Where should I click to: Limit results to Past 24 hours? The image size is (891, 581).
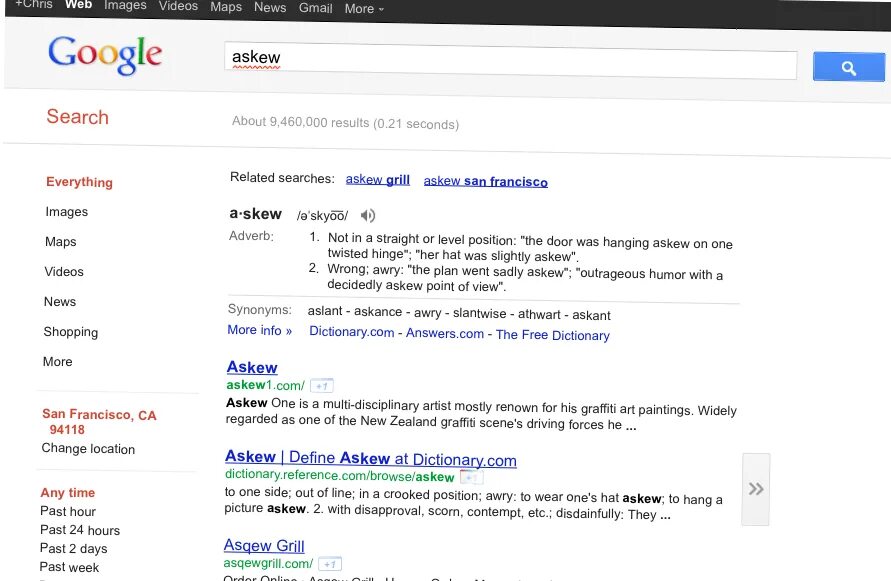(x=80, y=530)
